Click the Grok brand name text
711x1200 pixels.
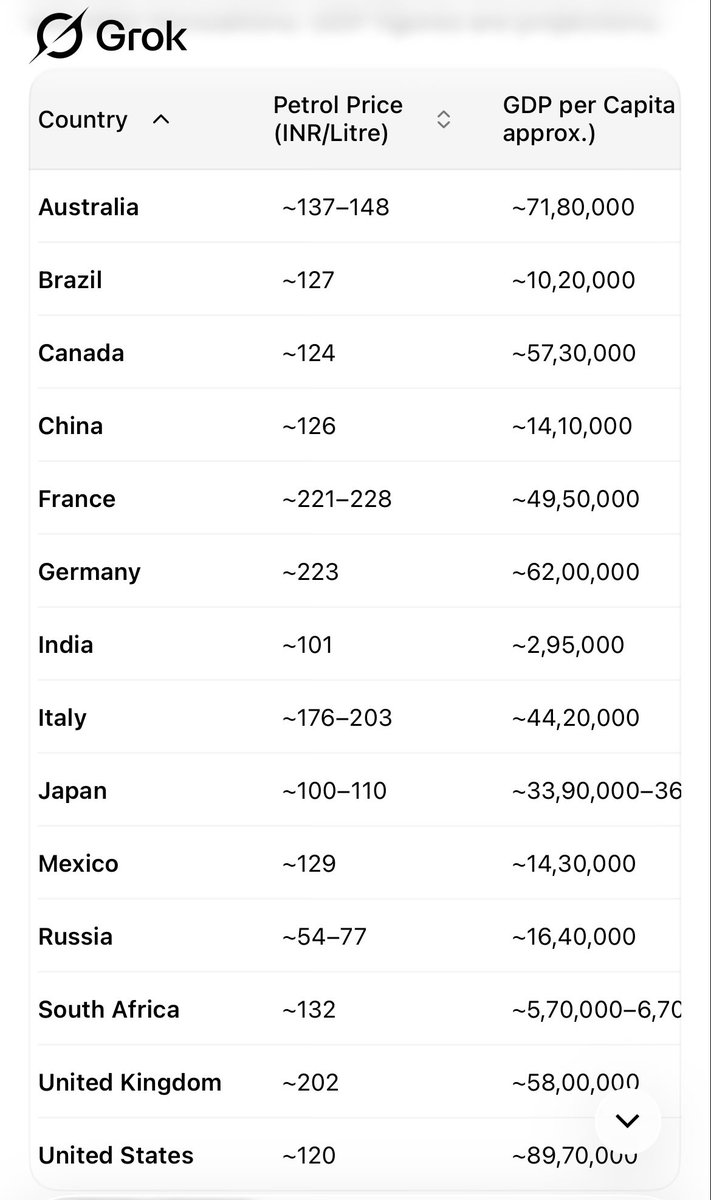tap(141, 37)
